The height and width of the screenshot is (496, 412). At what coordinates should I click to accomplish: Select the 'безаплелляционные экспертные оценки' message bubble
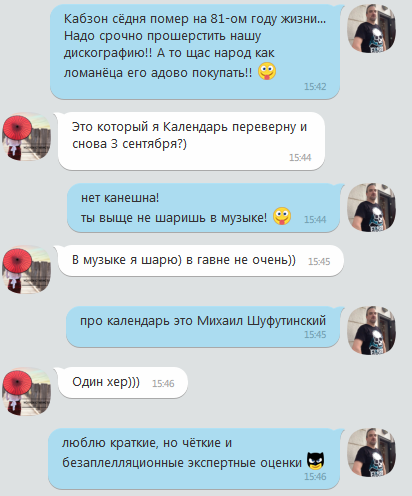coord(194,459)
